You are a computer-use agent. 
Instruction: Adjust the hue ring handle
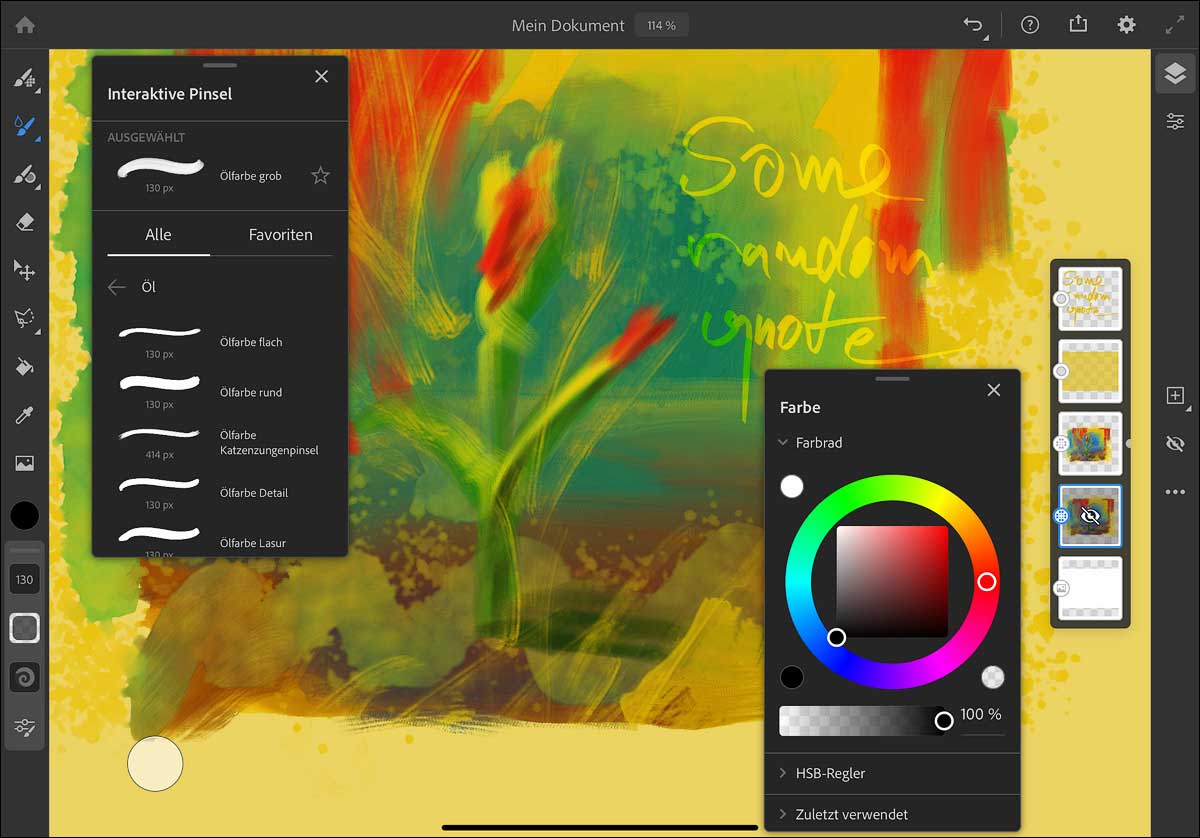click(x=987, y=581)
